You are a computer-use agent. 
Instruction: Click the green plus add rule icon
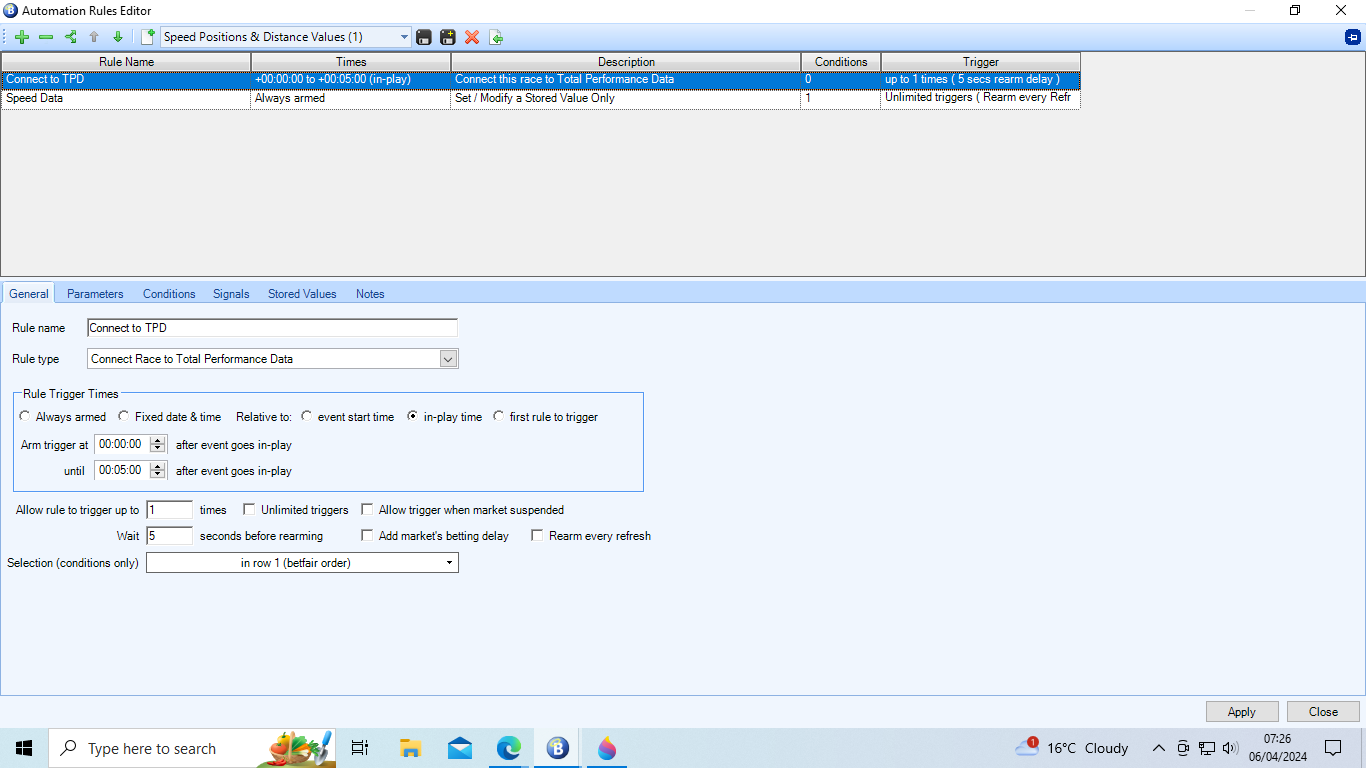[22, 37]
